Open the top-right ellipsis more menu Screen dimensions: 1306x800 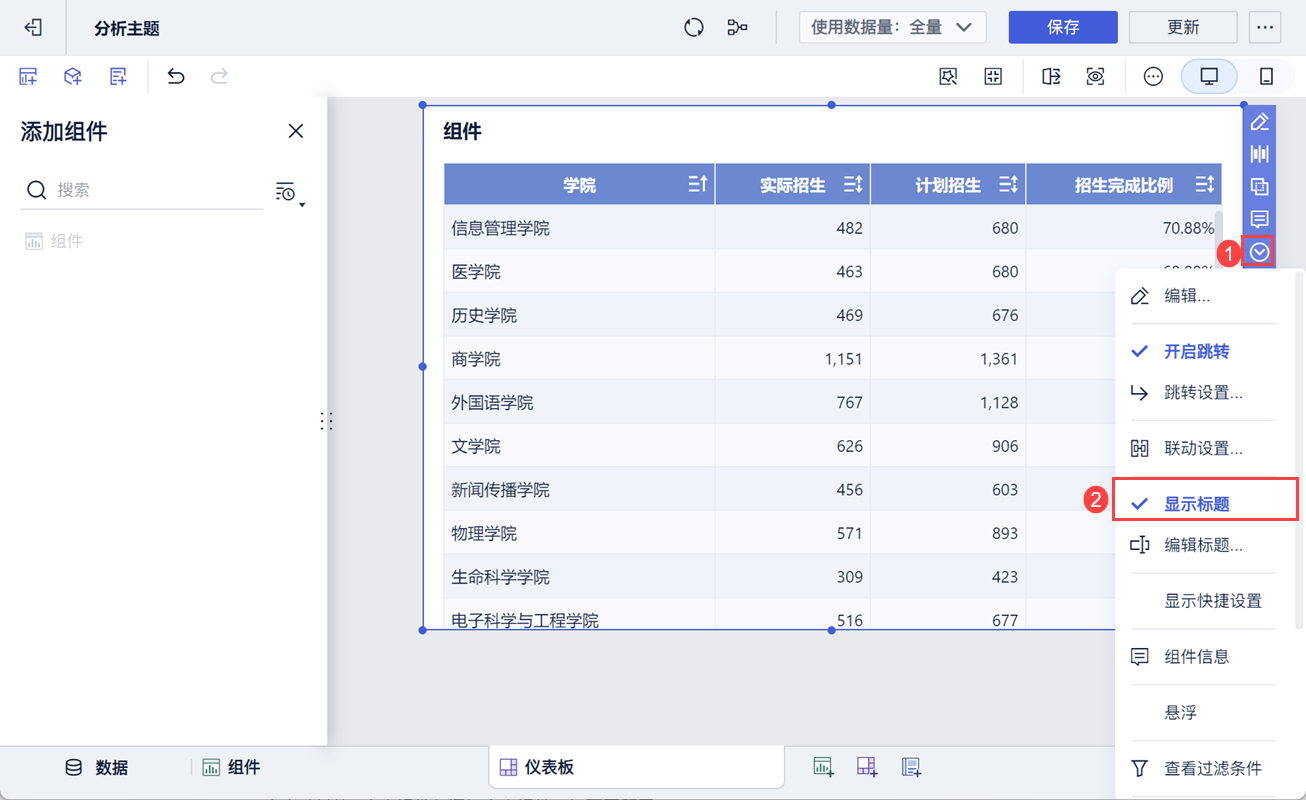click(x=1265, y=28)
